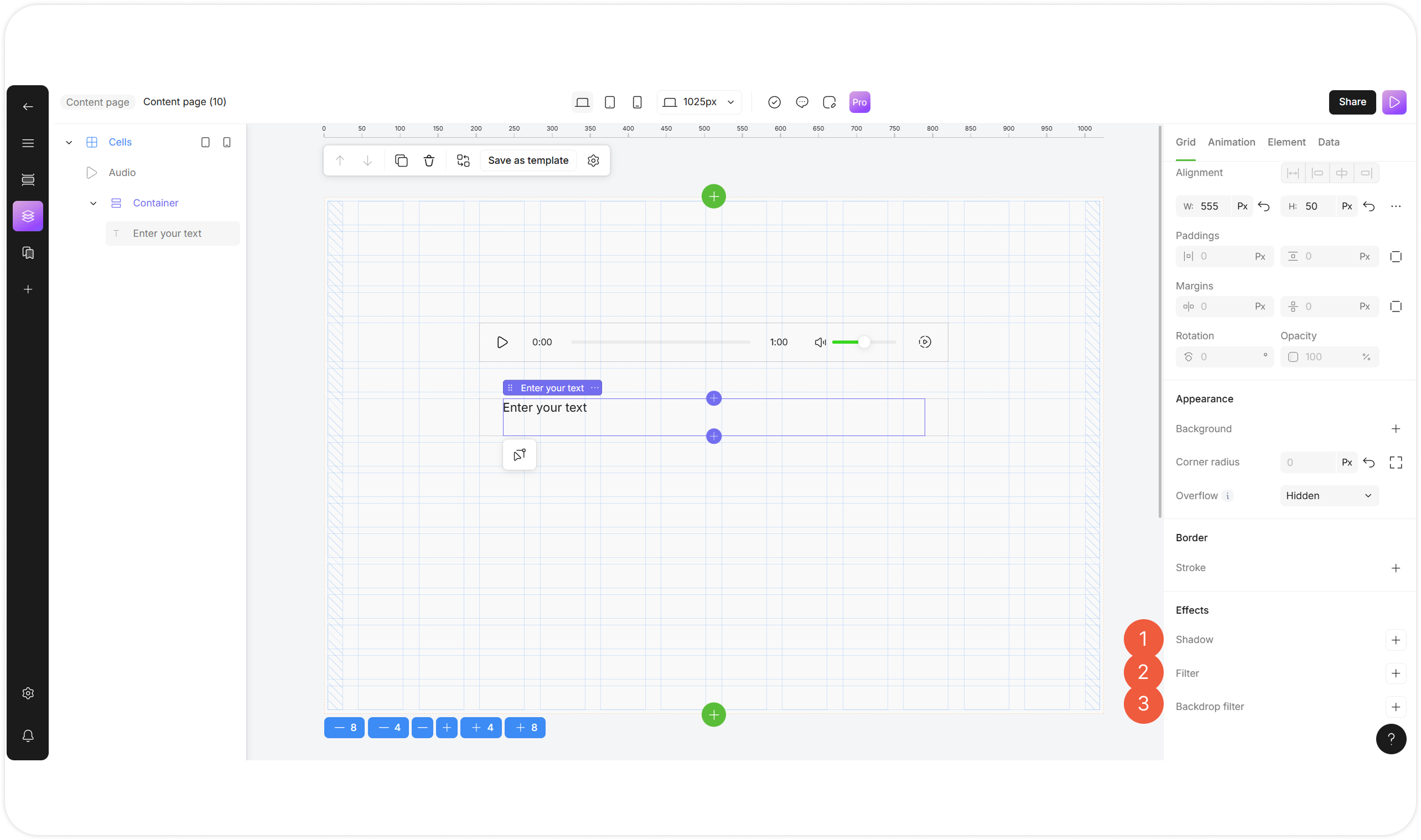Screen dimensions: 1421x840
Task: Open the Element tab
Action: [1286, 142]
